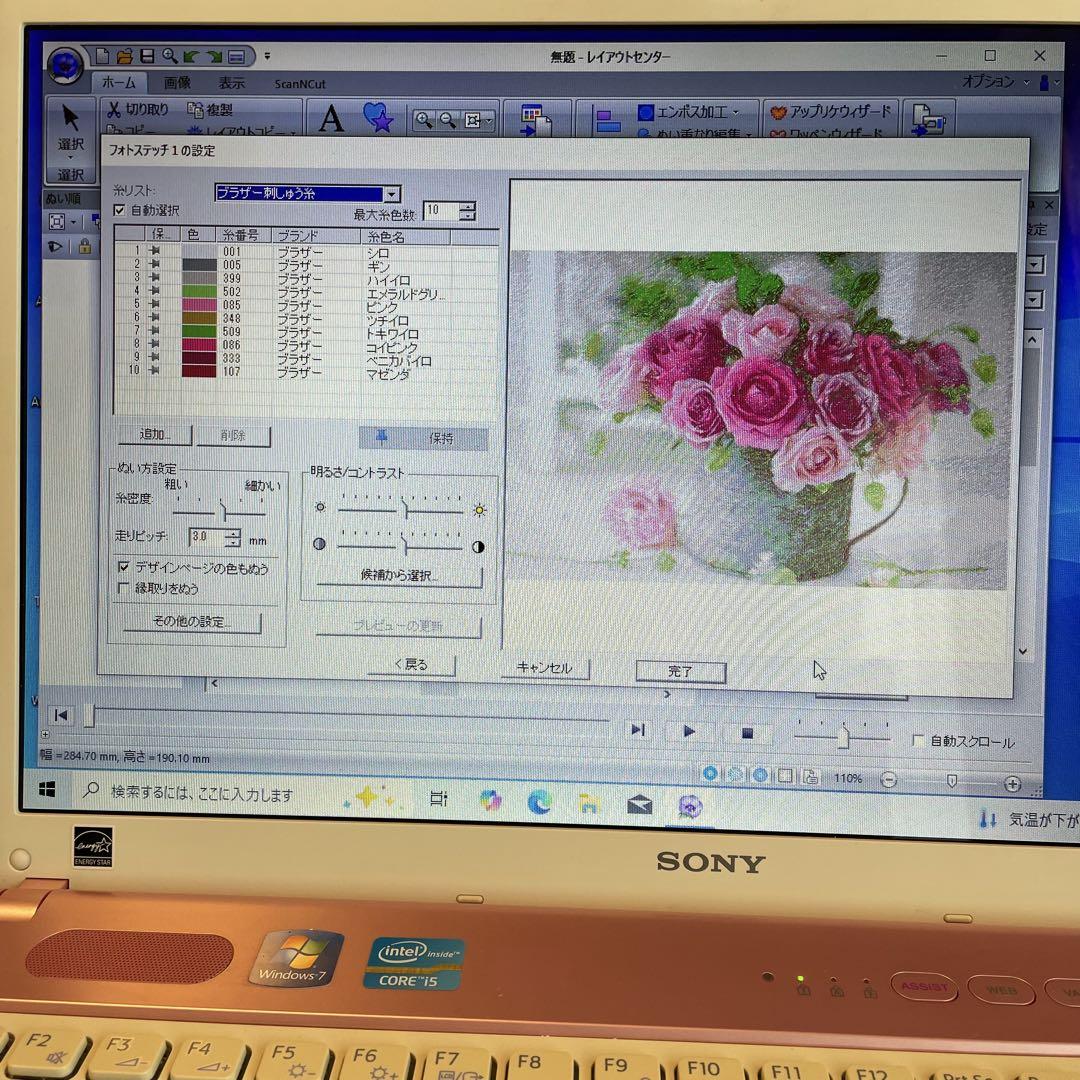Screen dimensions: 1080x1080
Task: Click the 走りピッチ spinner arrows
Action: [233, 537]
